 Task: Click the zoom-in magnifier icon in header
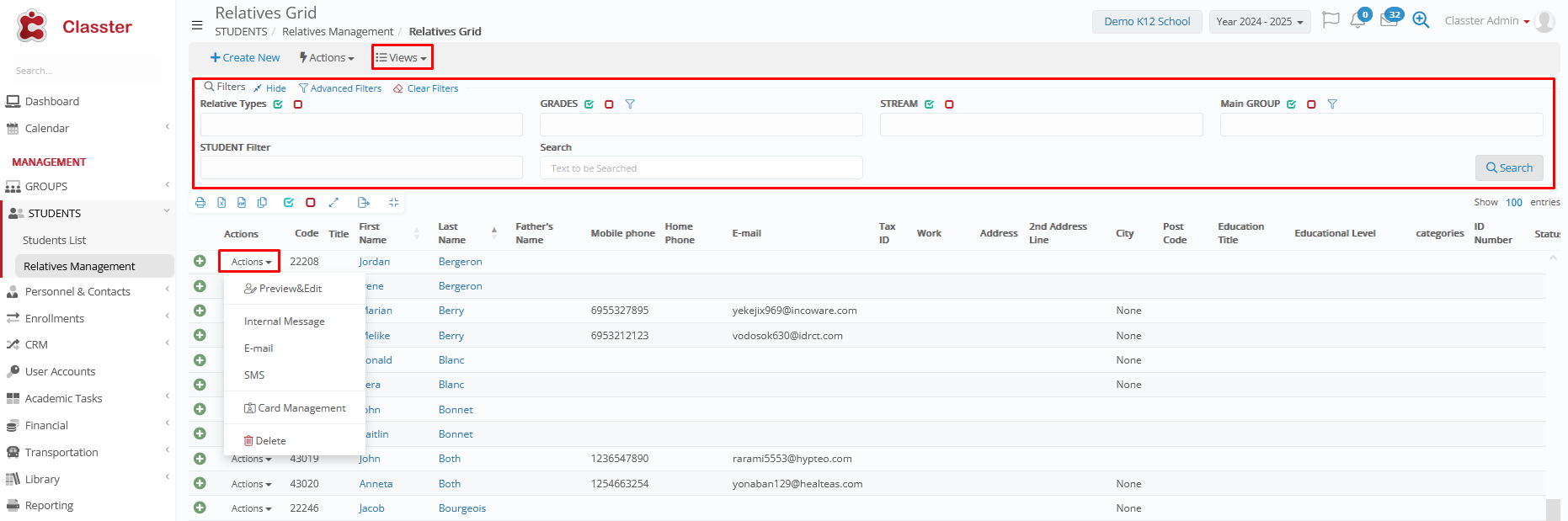[1421, 21]
